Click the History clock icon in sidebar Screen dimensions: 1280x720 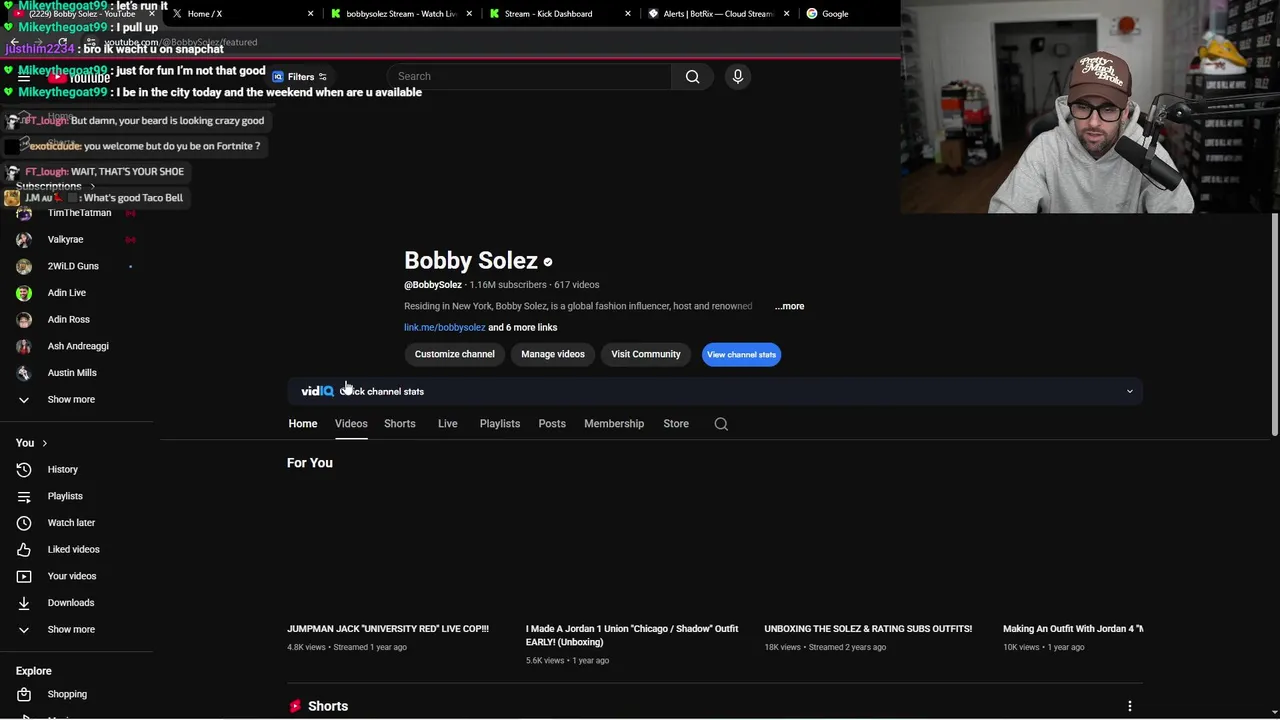[24, 469]
